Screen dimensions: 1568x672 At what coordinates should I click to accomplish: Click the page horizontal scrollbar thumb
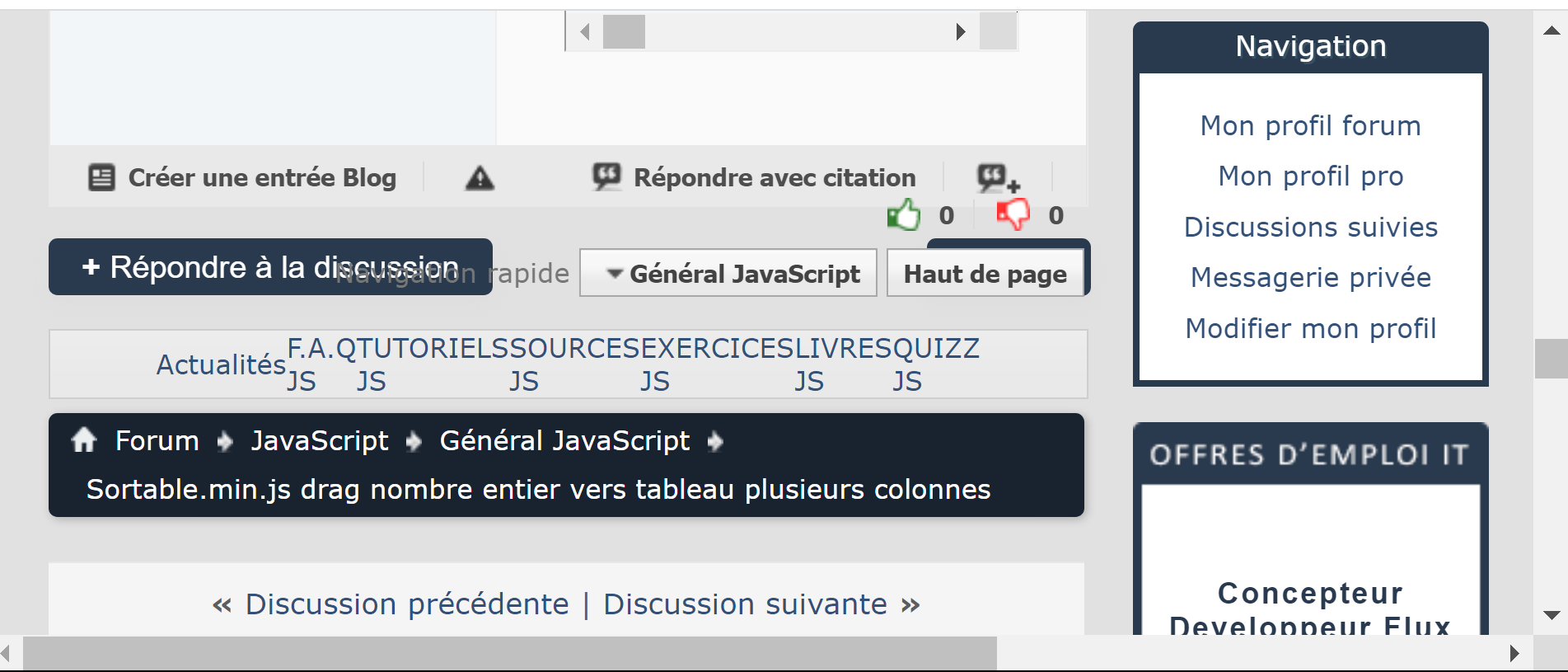[510, 653]
